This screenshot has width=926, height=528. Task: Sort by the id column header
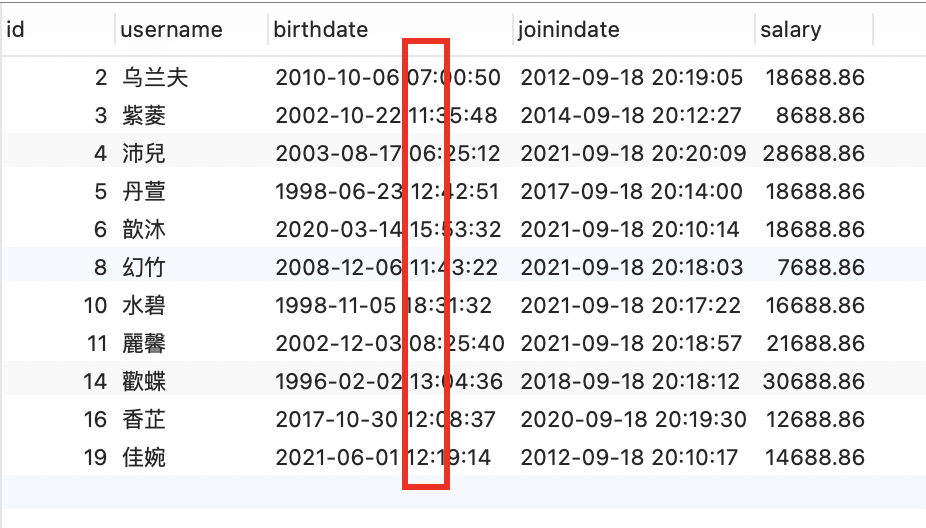pos(17,30)
